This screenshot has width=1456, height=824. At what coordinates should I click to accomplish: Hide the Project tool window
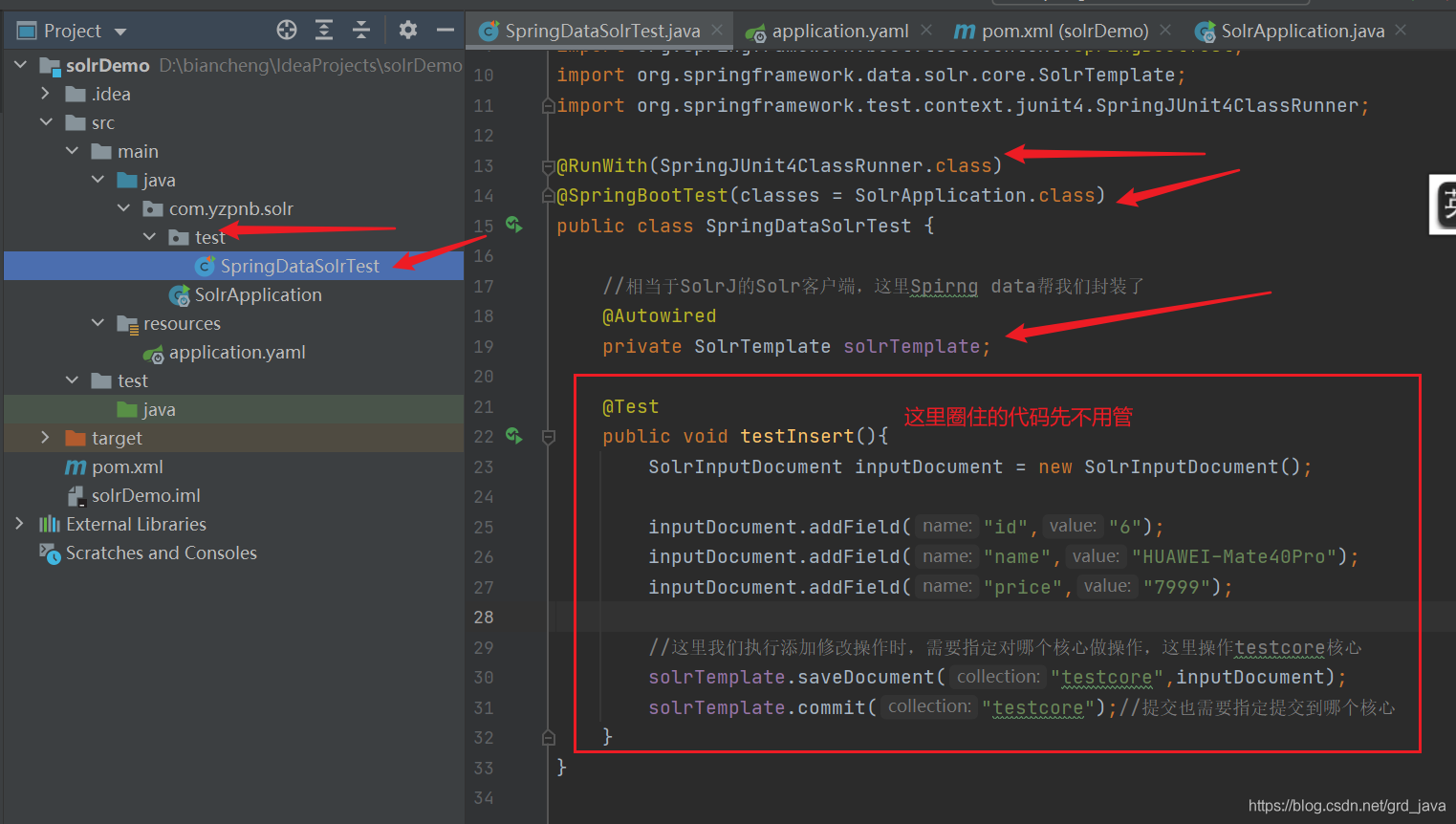445,30
